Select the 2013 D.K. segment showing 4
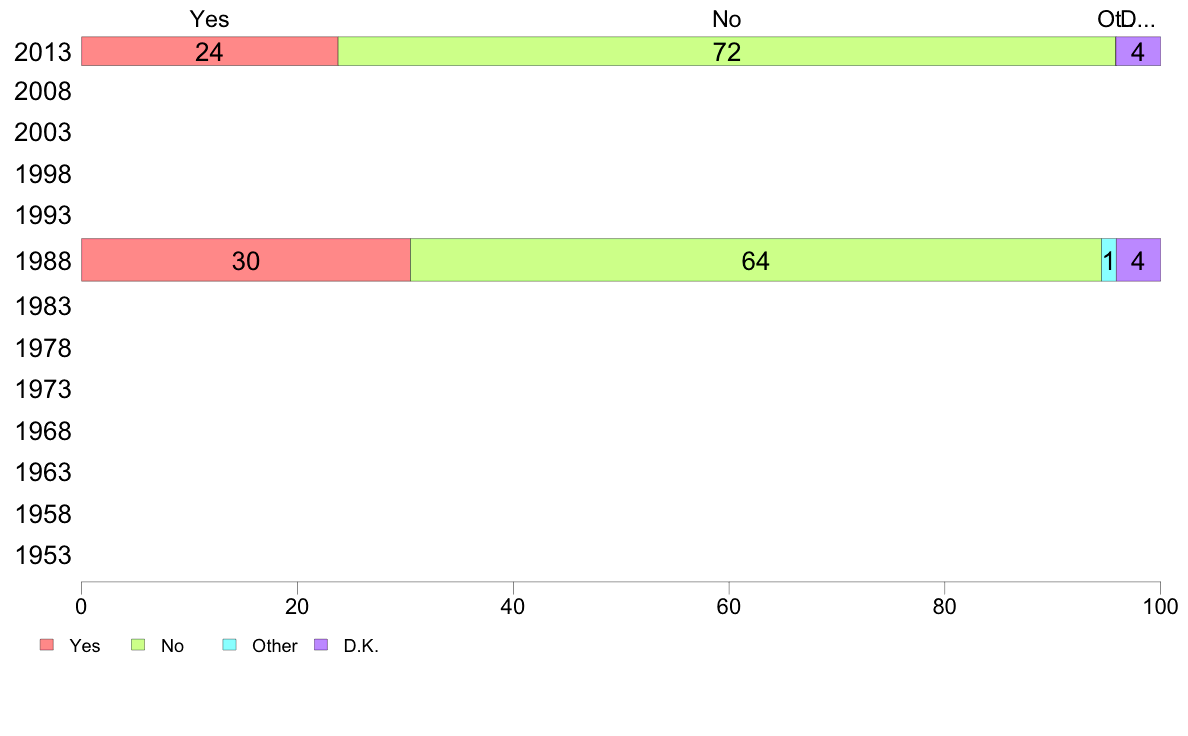Screen dimensions: 1188x736 click(x=1138, y=52)
